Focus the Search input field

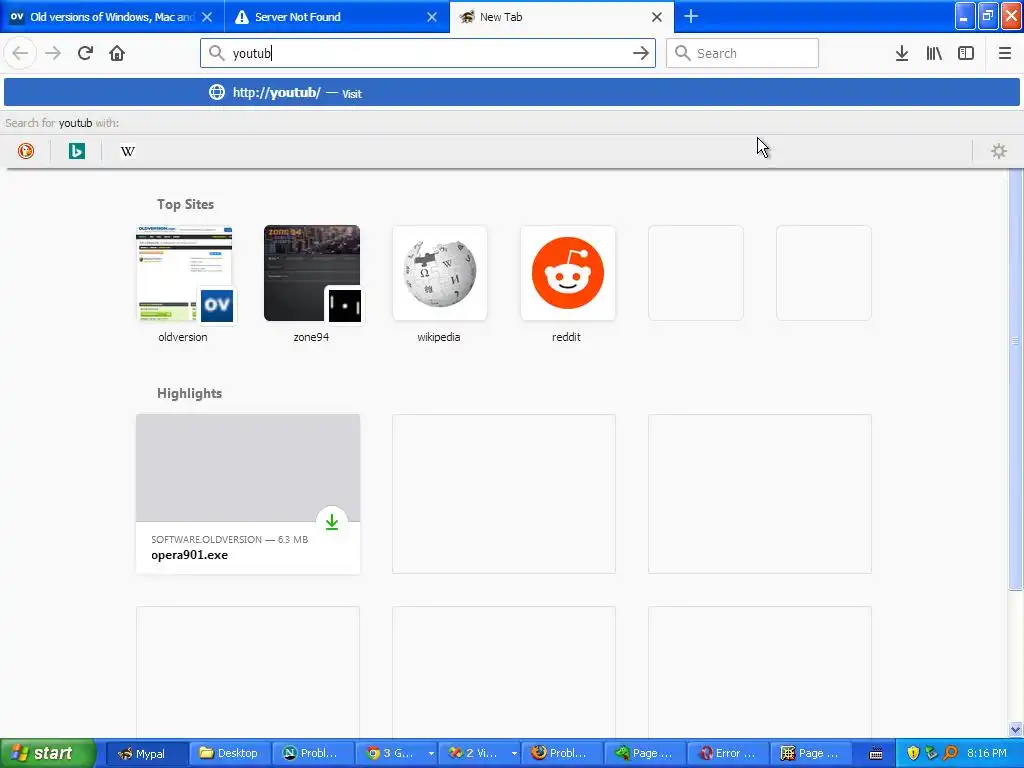pyautogui.click(x=742, y=53)
